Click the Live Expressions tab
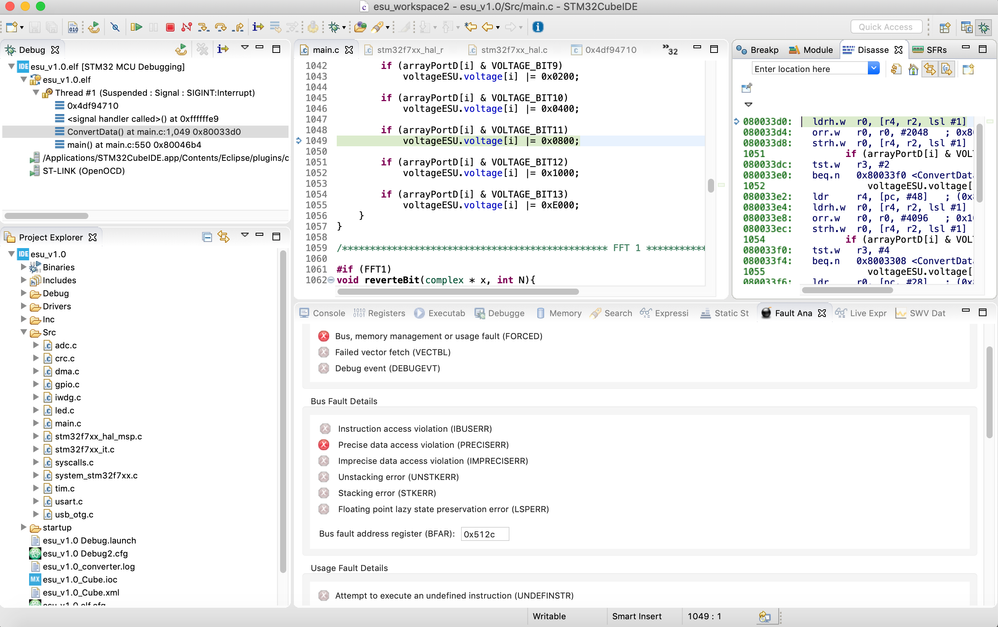The width and height of the screenshot is (998, 627). [861, 313]
